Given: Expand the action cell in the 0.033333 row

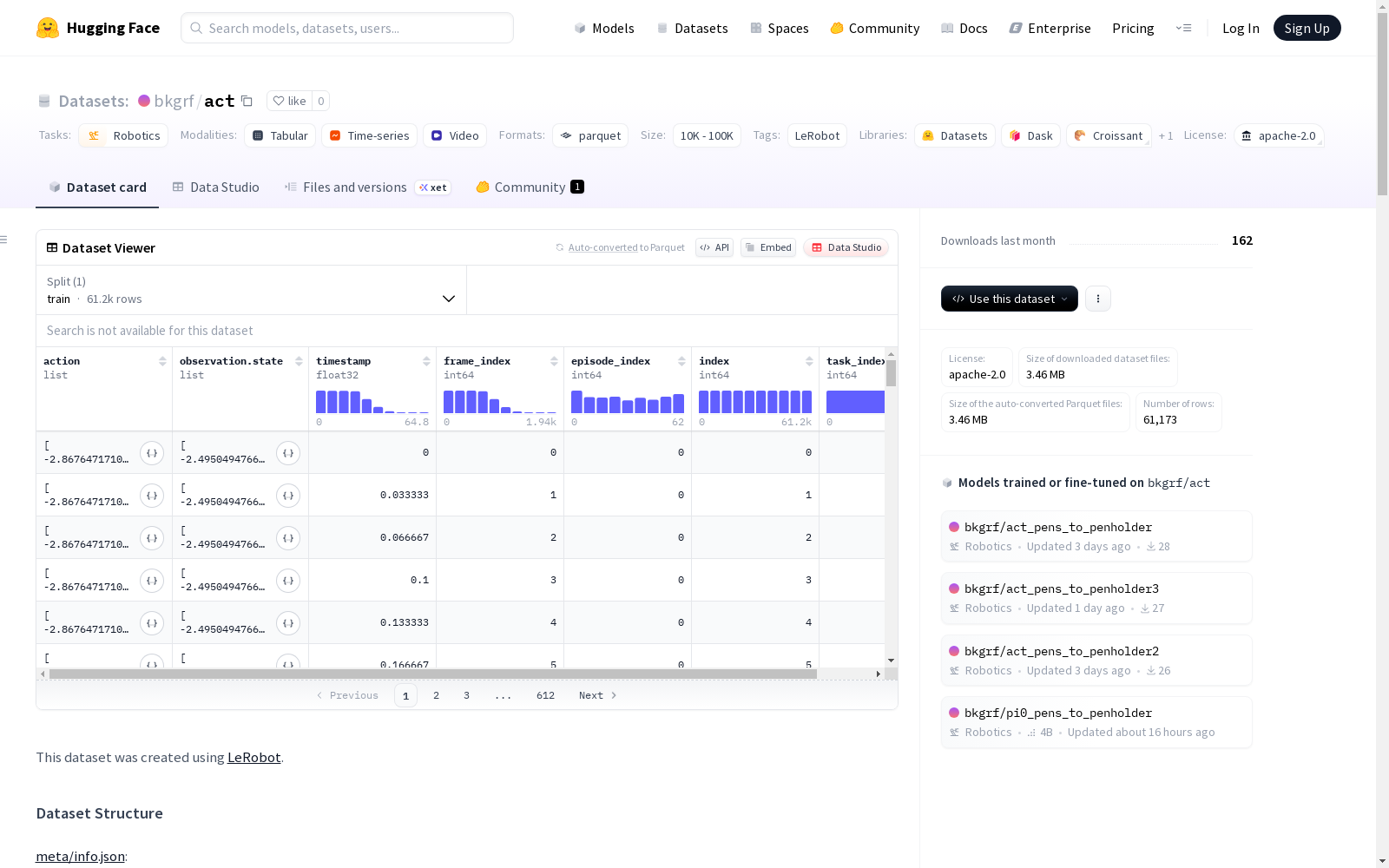Looking at the screenshot, I should [152, 496].
